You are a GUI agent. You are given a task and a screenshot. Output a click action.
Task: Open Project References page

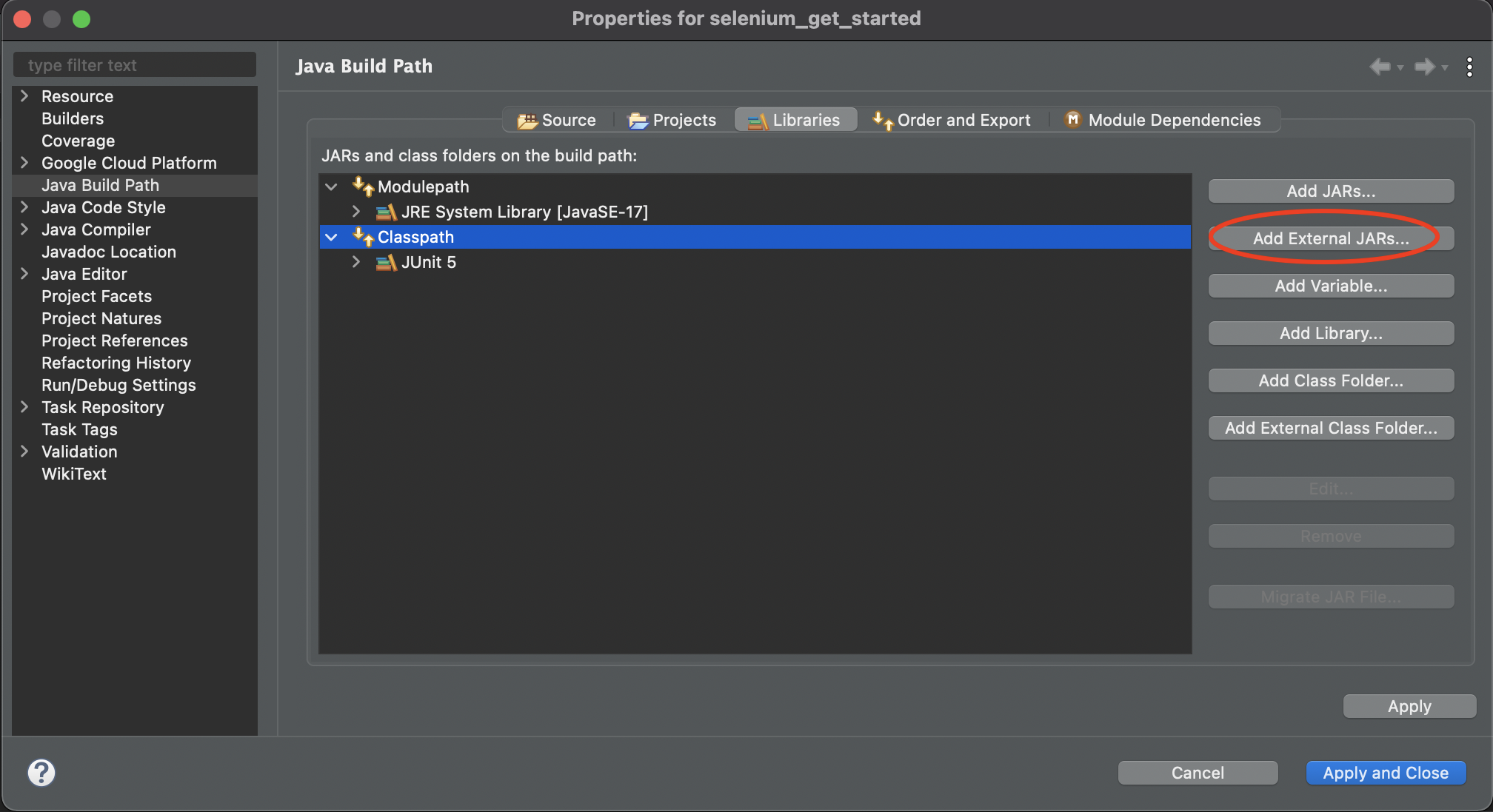tap(115, 340)
